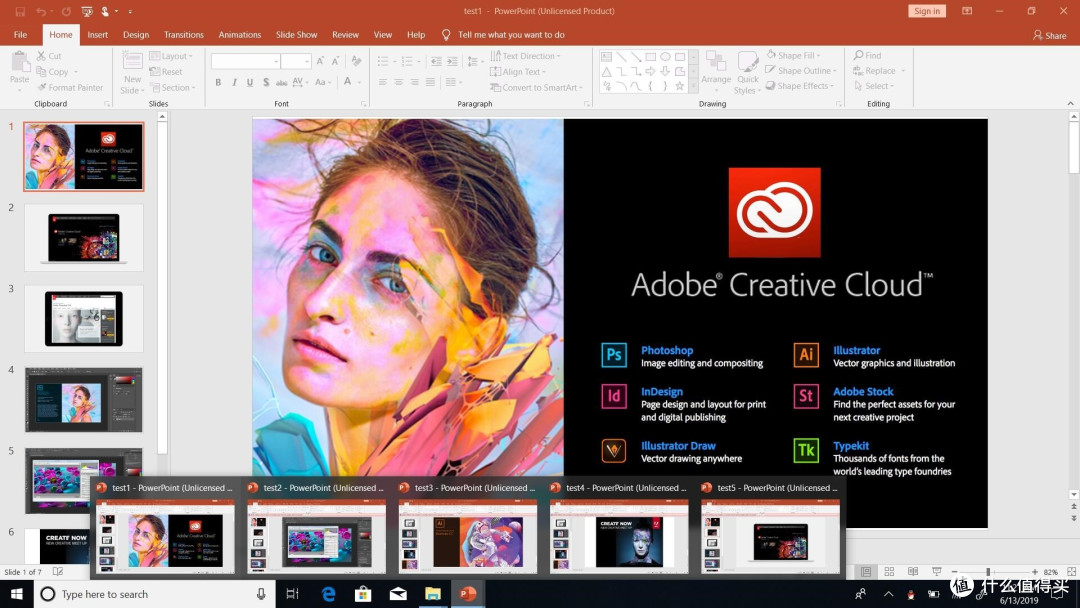Image resolution: width=1080 pixels, height=608 pixels.
Task: Toggle Bold formatting button
Action: click(x=218, y=82)
